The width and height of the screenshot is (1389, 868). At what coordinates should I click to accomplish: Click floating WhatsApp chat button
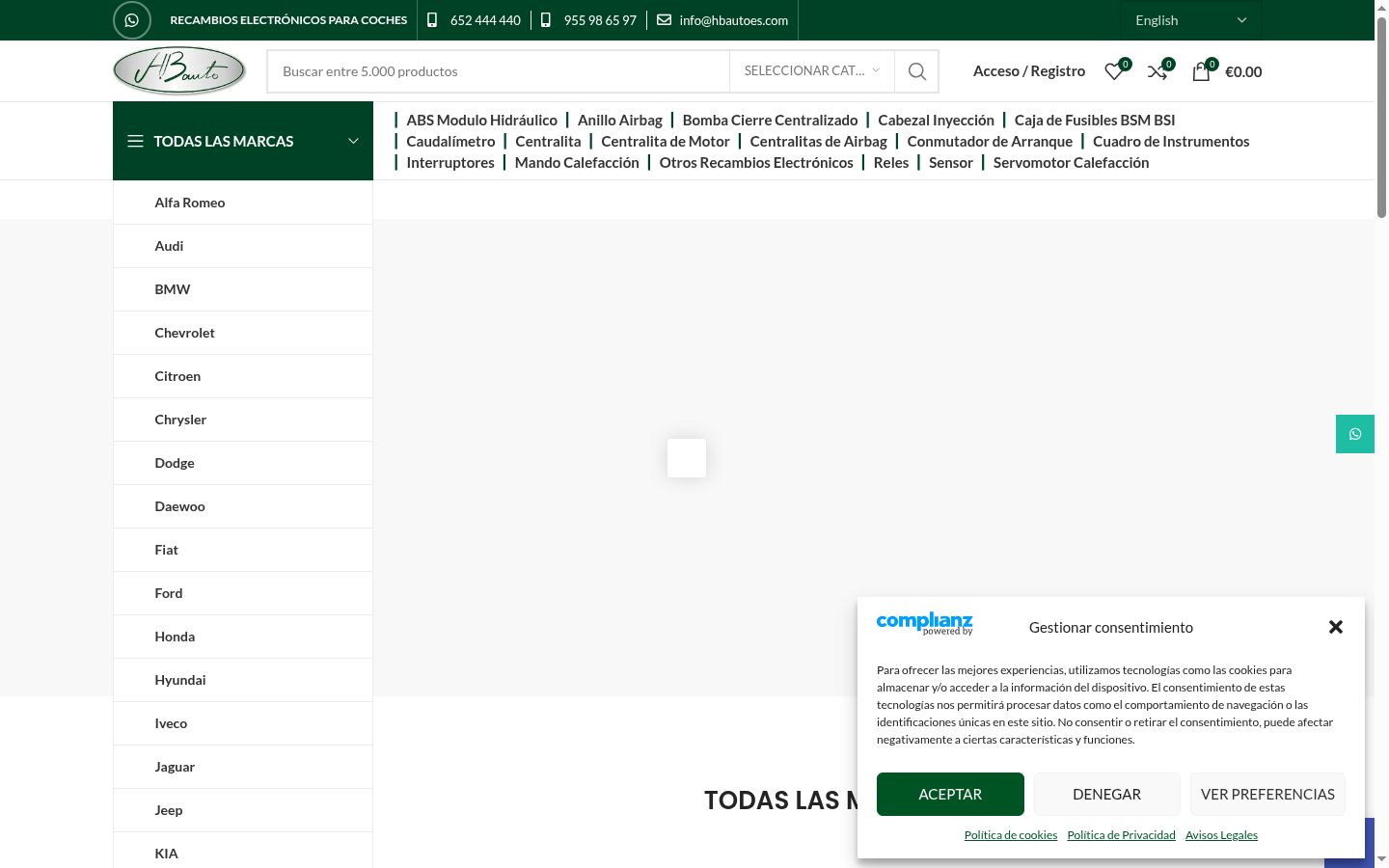point(1355,434)
